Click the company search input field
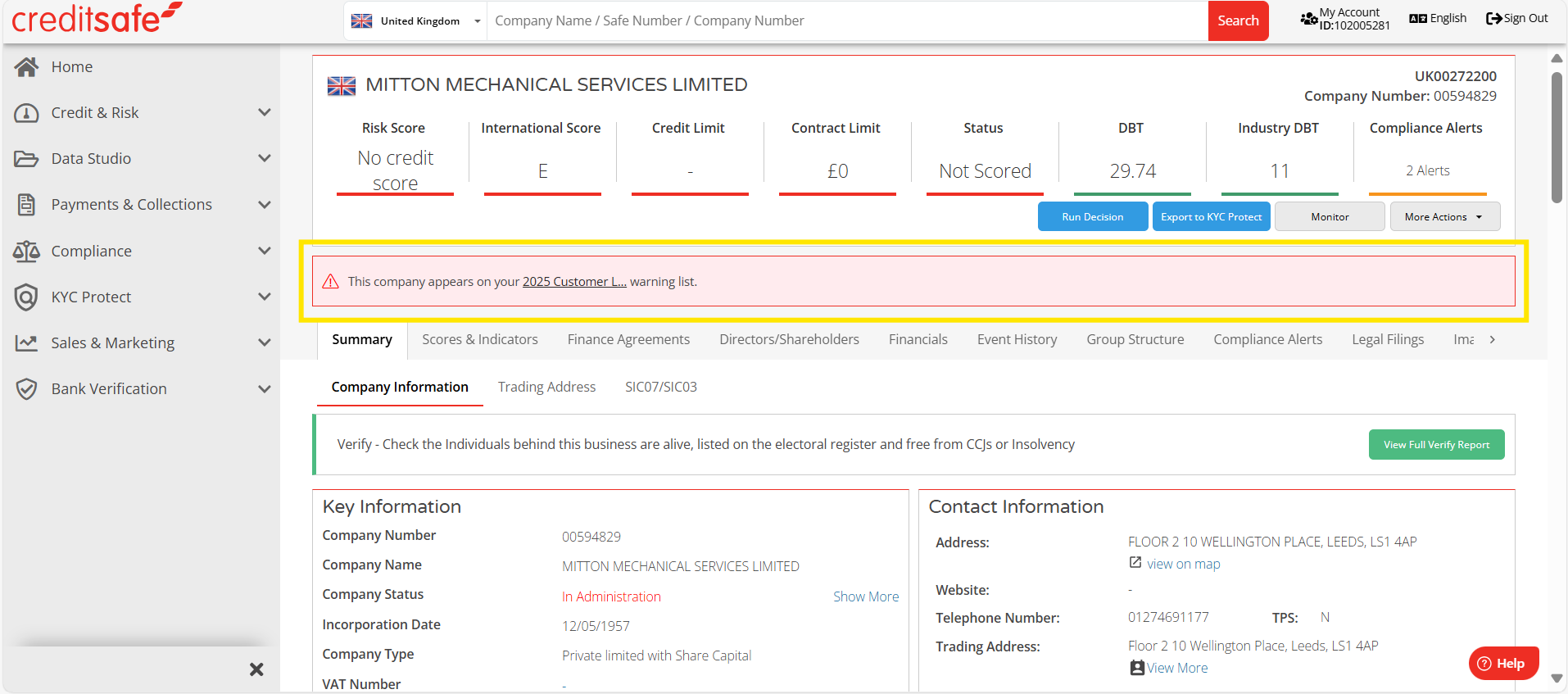This screenshot has width=1568, height=694. [847, 20]
